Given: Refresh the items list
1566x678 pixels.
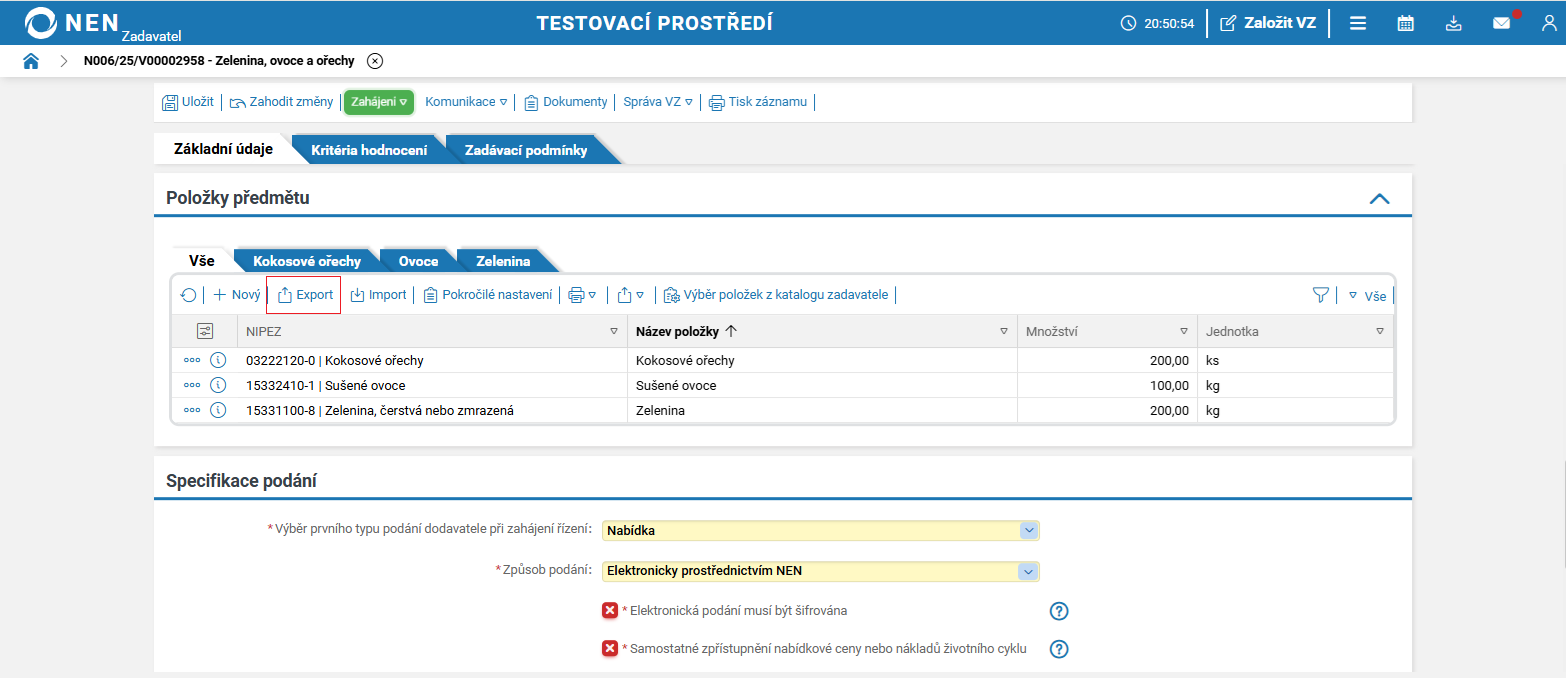Looking at the screenshot, I should point(189,294).
